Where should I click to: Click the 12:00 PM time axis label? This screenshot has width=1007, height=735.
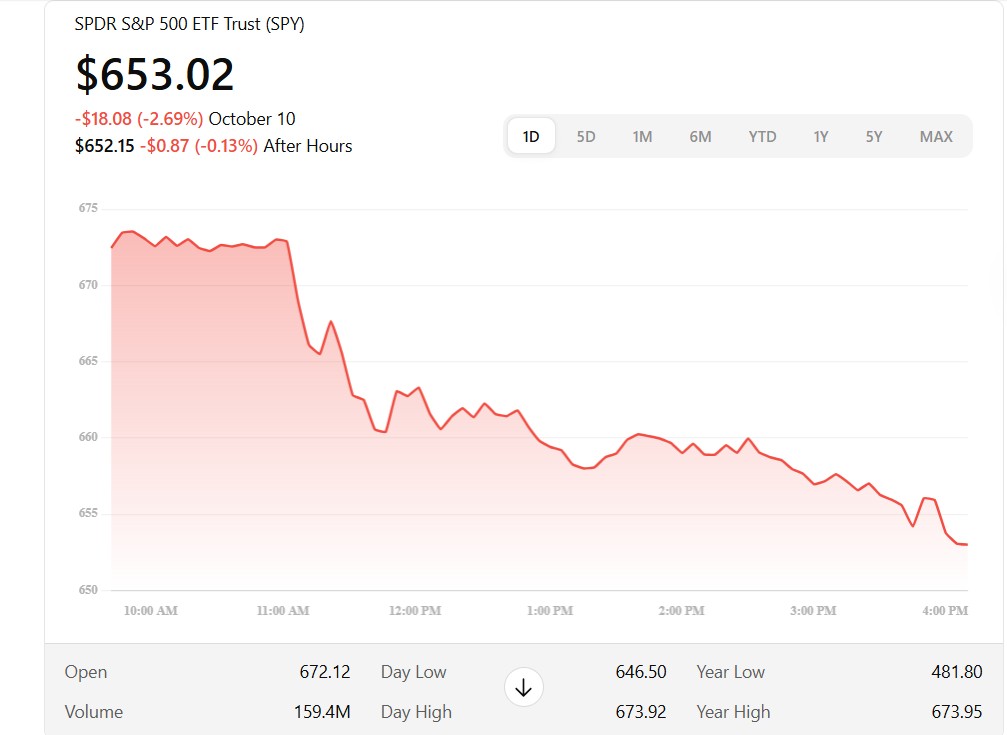415,610
